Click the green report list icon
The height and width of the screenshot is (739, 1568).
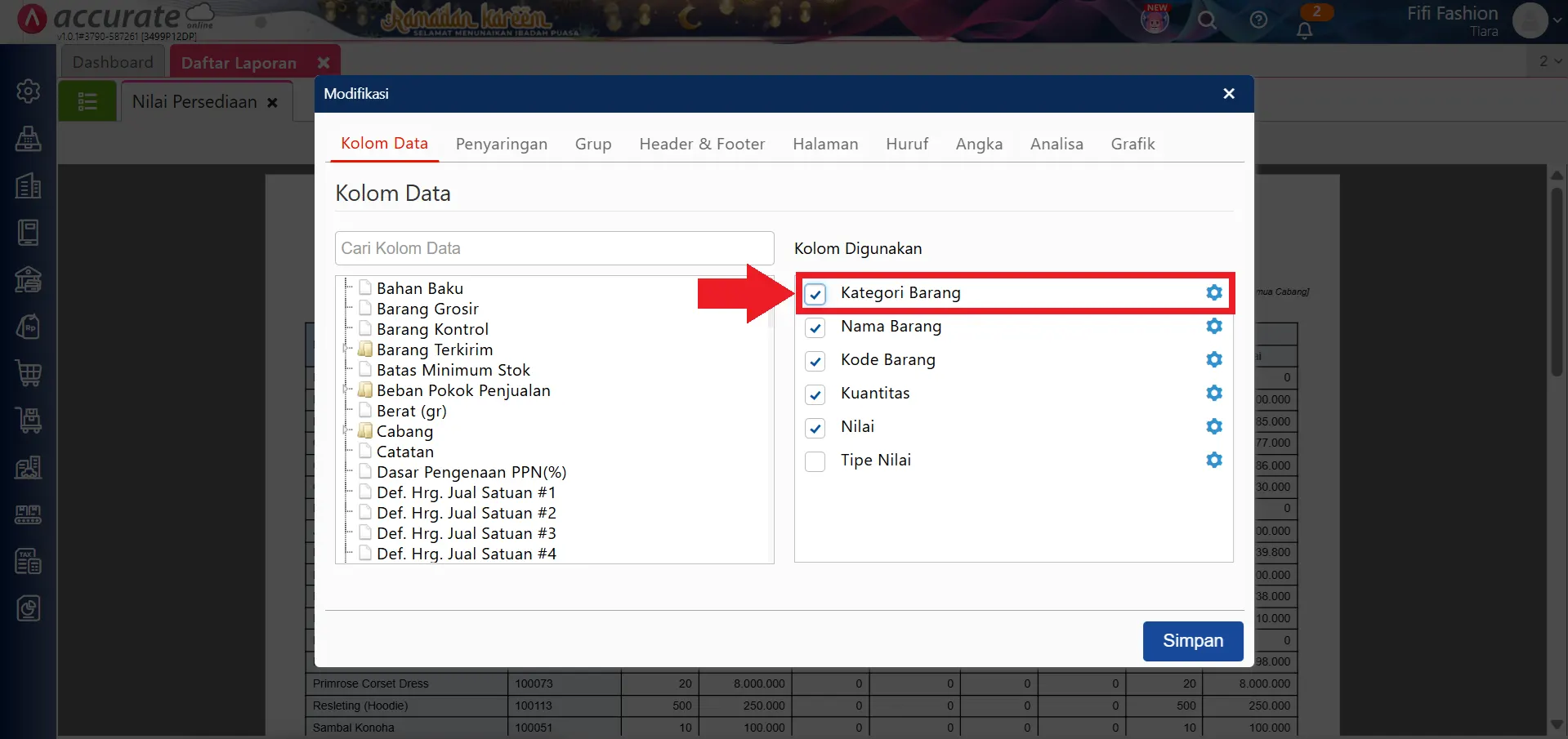tap(87, 102)
